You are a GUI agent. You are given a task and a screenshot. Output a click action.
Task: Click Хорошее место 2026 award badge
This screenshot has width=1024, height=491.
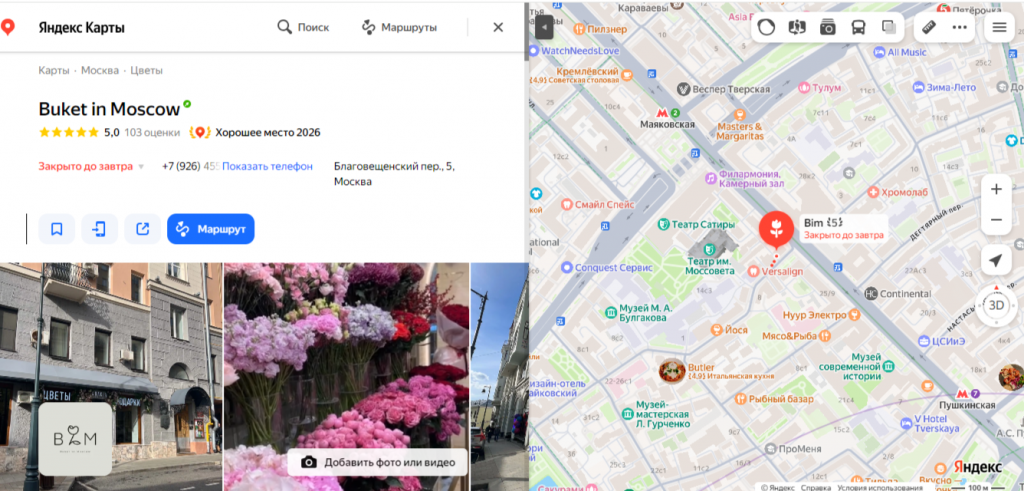pos(255,133)
